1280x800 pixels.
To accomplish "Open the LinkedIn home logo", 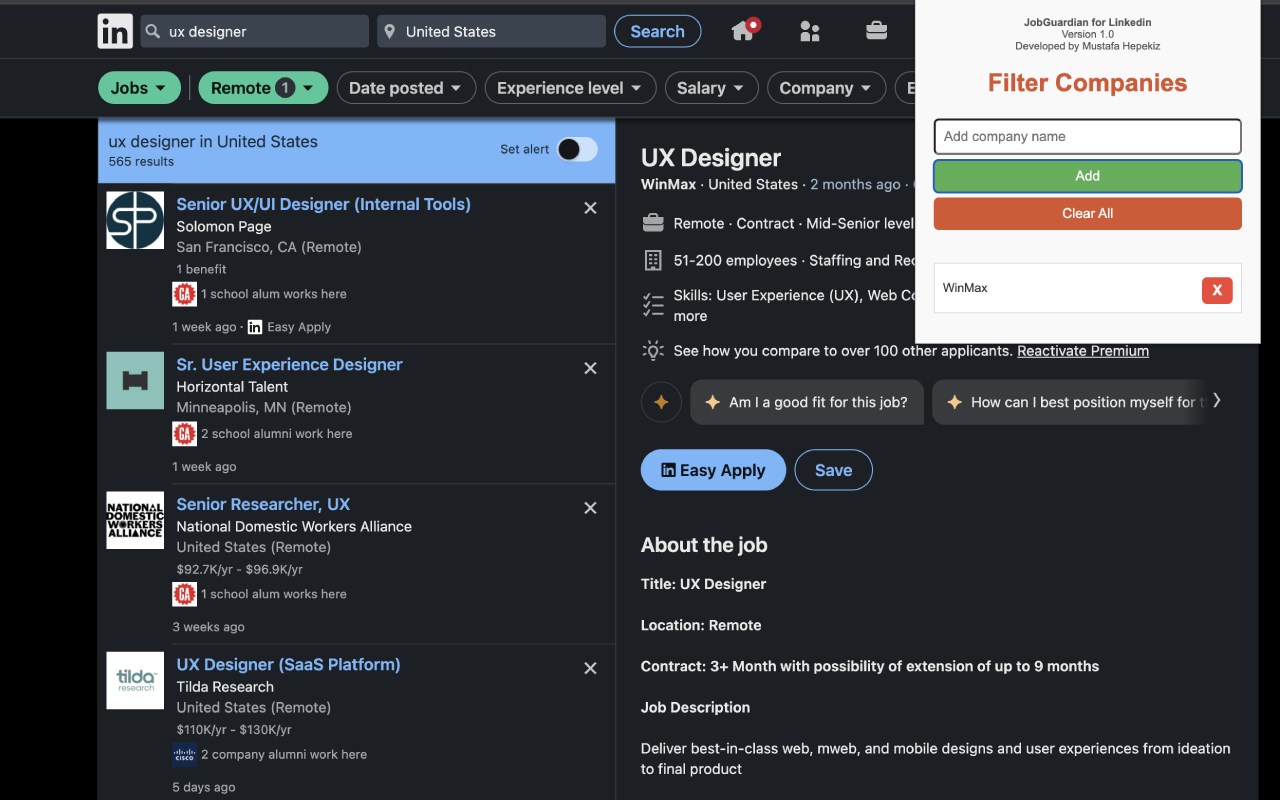I will click(115, 31).
